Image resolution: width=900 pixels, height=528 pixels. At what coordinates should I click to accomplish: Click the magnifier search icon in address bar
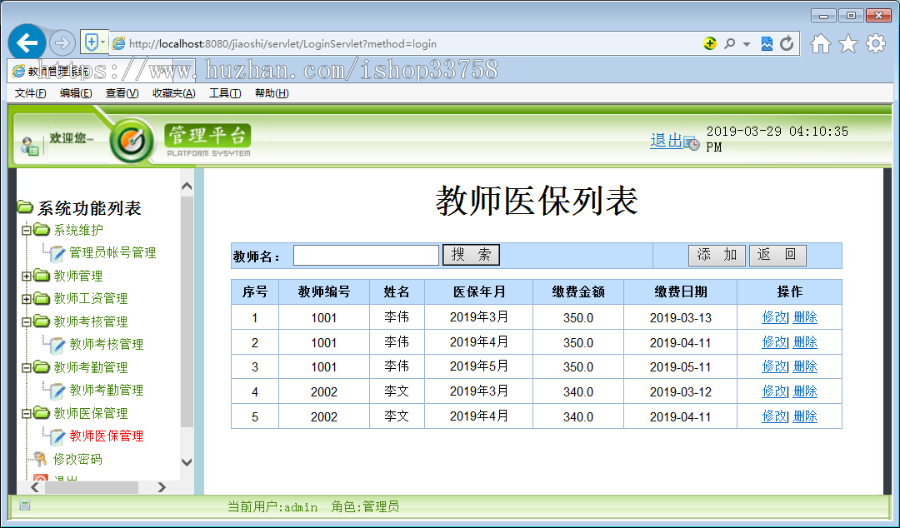730,44
